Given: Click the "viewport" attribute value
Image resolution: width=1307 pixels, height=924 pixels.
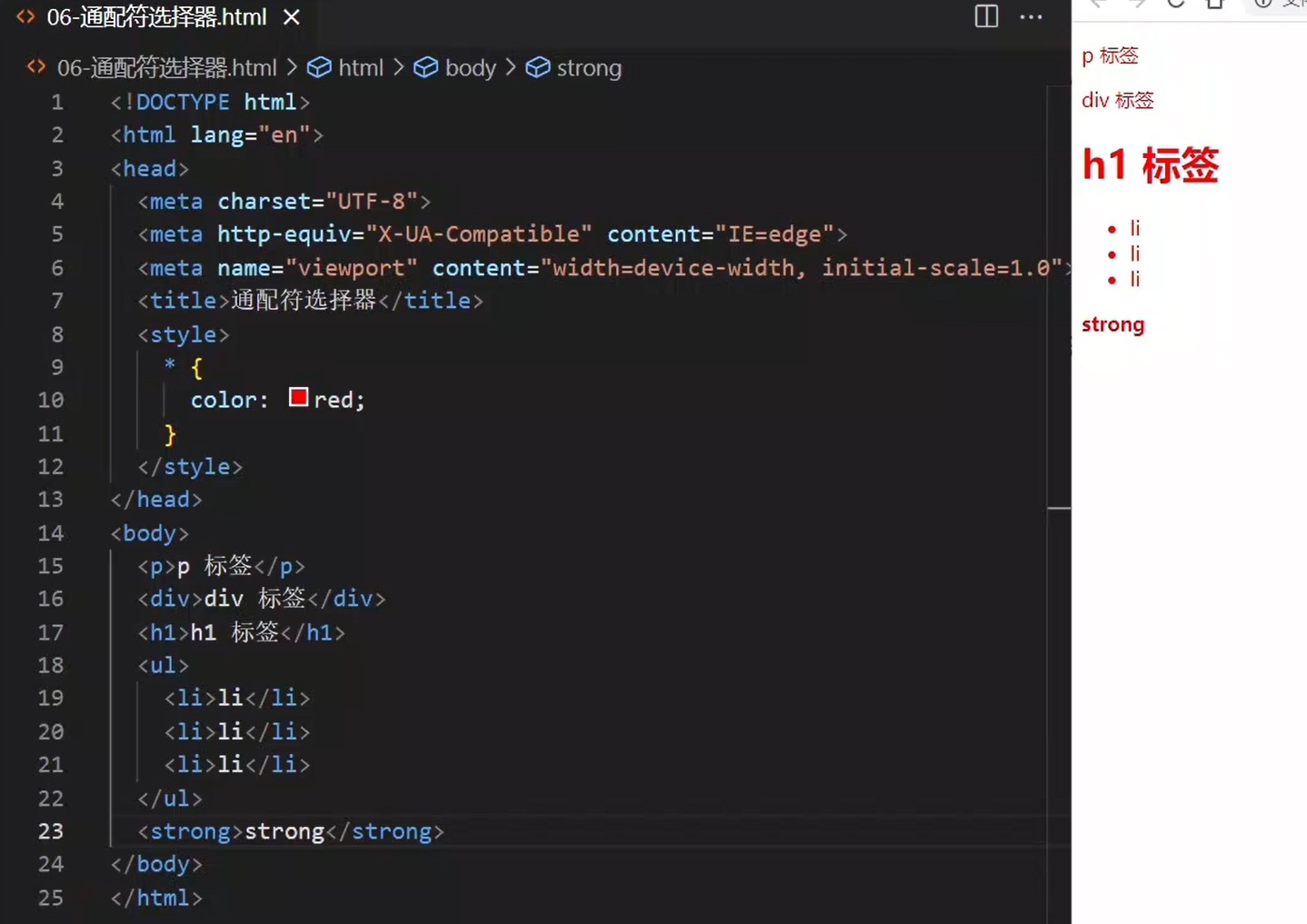Looking at the screenshot, I should 352,268.
